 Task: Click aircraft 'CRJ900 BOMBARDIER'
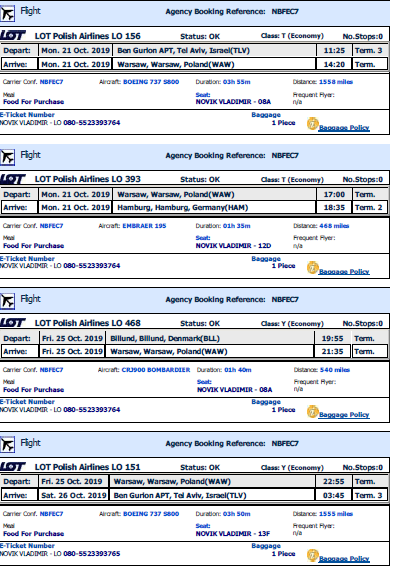(156, 370)
